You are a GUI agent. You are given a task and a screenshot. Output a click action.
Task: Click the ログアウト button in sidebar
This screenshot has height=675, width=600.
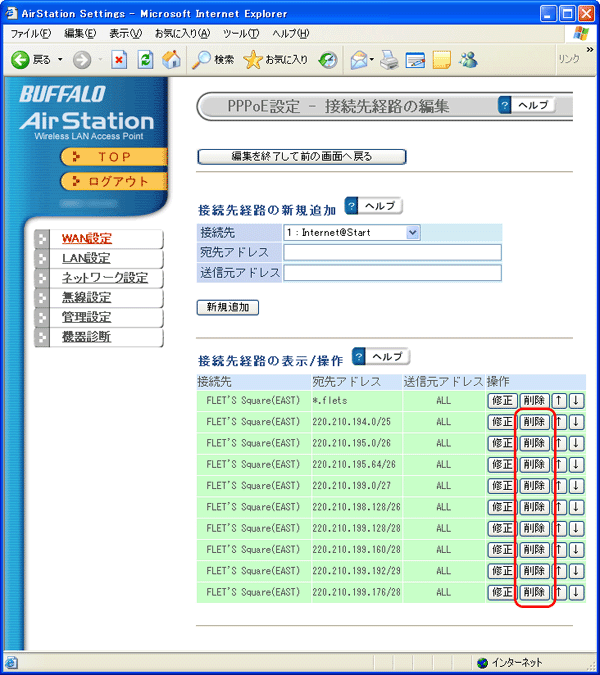click(x=114, y=181)
